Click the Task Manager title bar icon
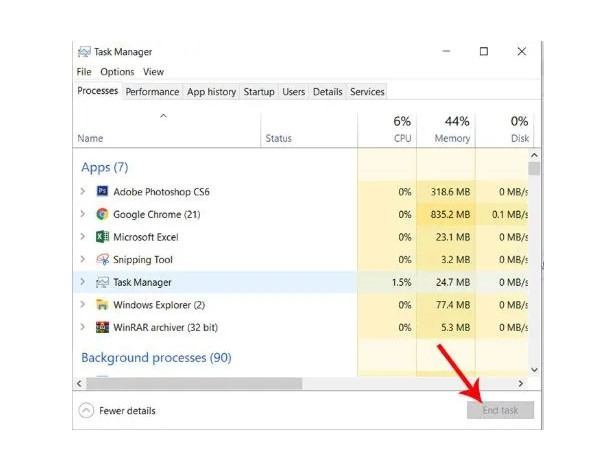The width and height of the screenshot is (597, 471). (84, 51)
